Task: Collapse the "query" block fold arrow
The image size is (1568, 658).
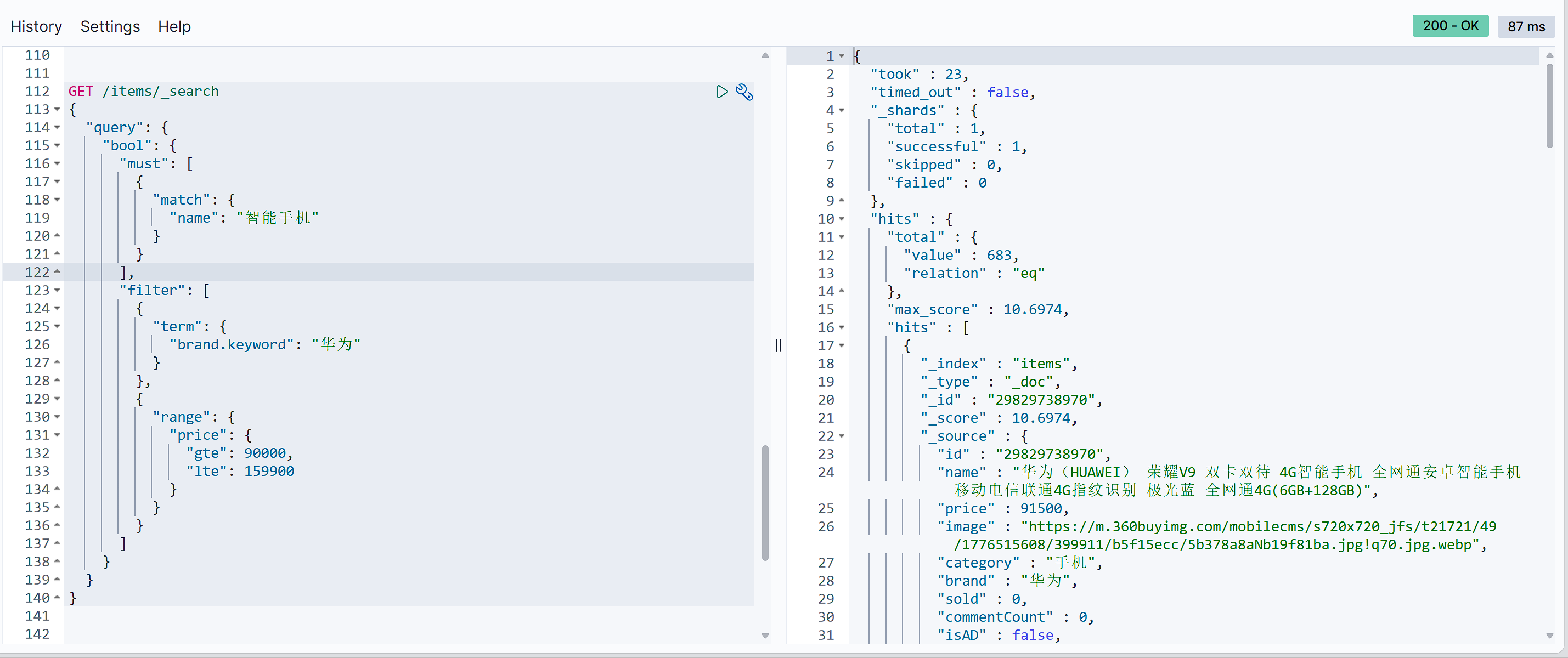Action: 57,128
